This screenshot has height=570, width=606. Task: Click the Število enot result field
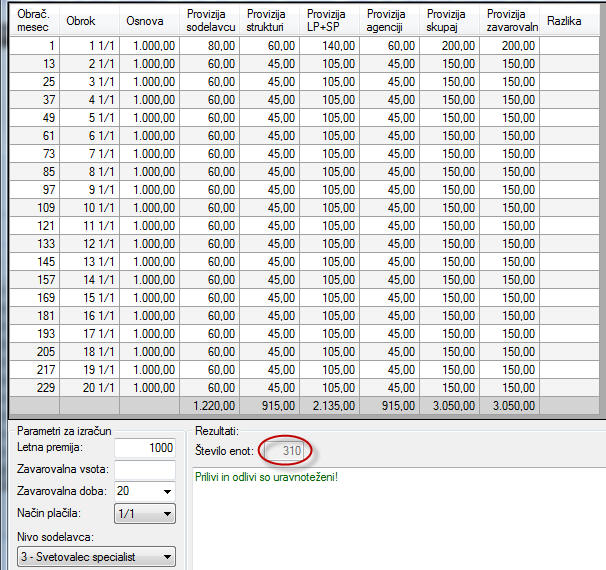coord(285,451)
